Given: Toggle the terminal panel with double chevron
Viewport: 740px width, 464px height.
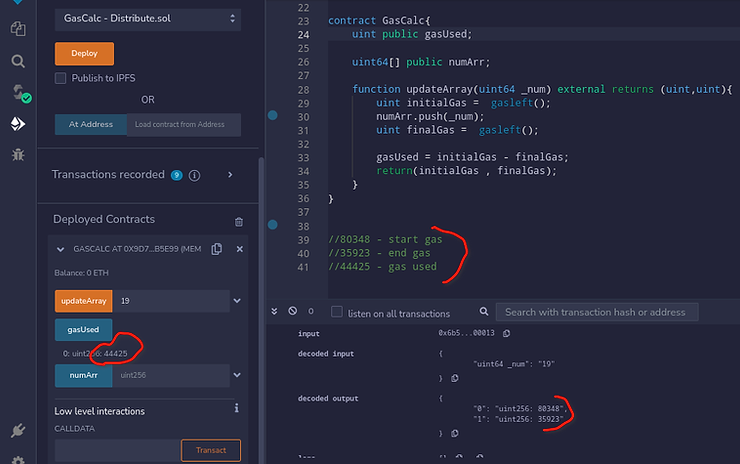Looking at the screenshot, I should 275,312.
